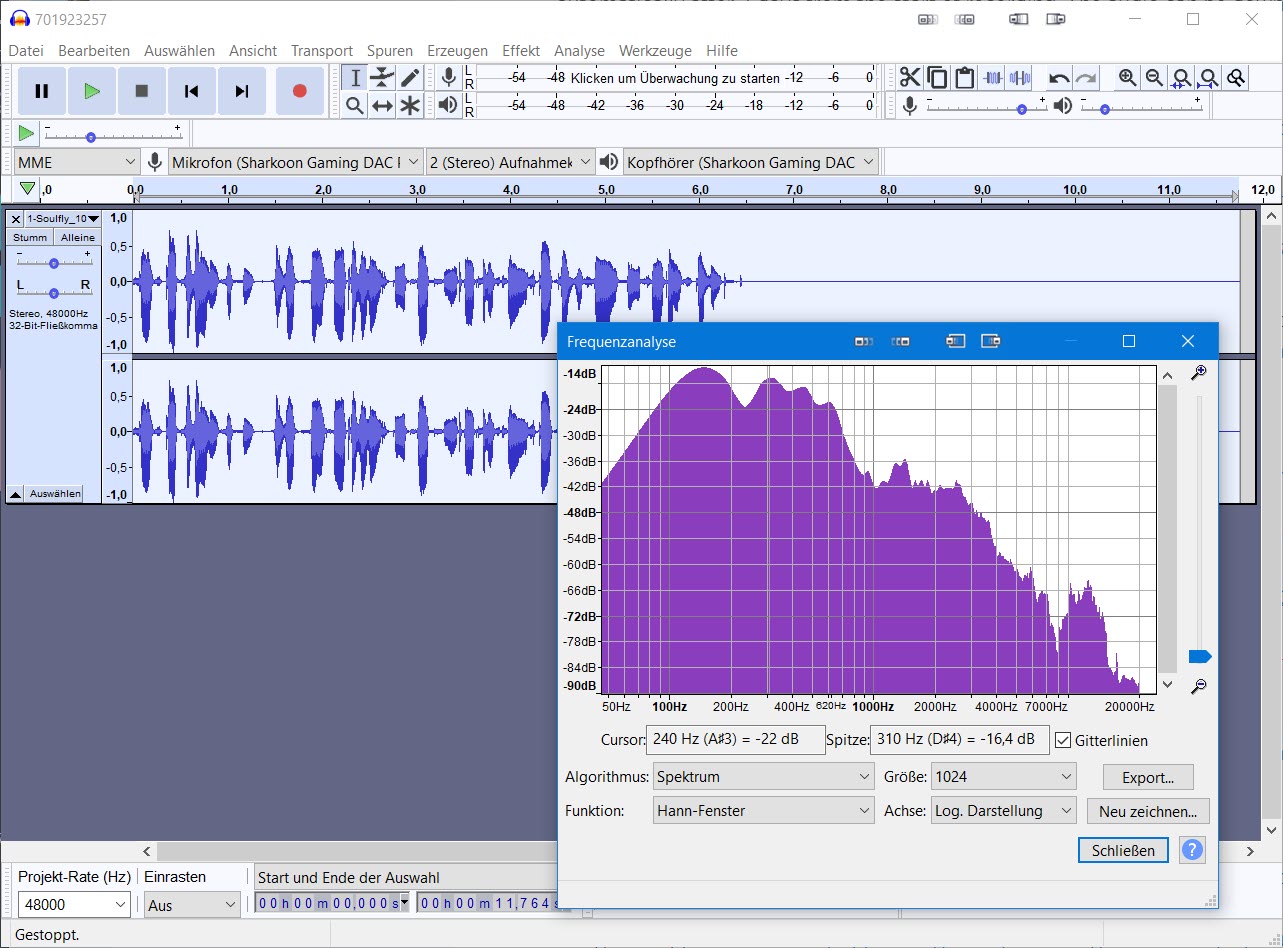
Task: Open the Bearbeiten menu
Action: coord(94,50)
